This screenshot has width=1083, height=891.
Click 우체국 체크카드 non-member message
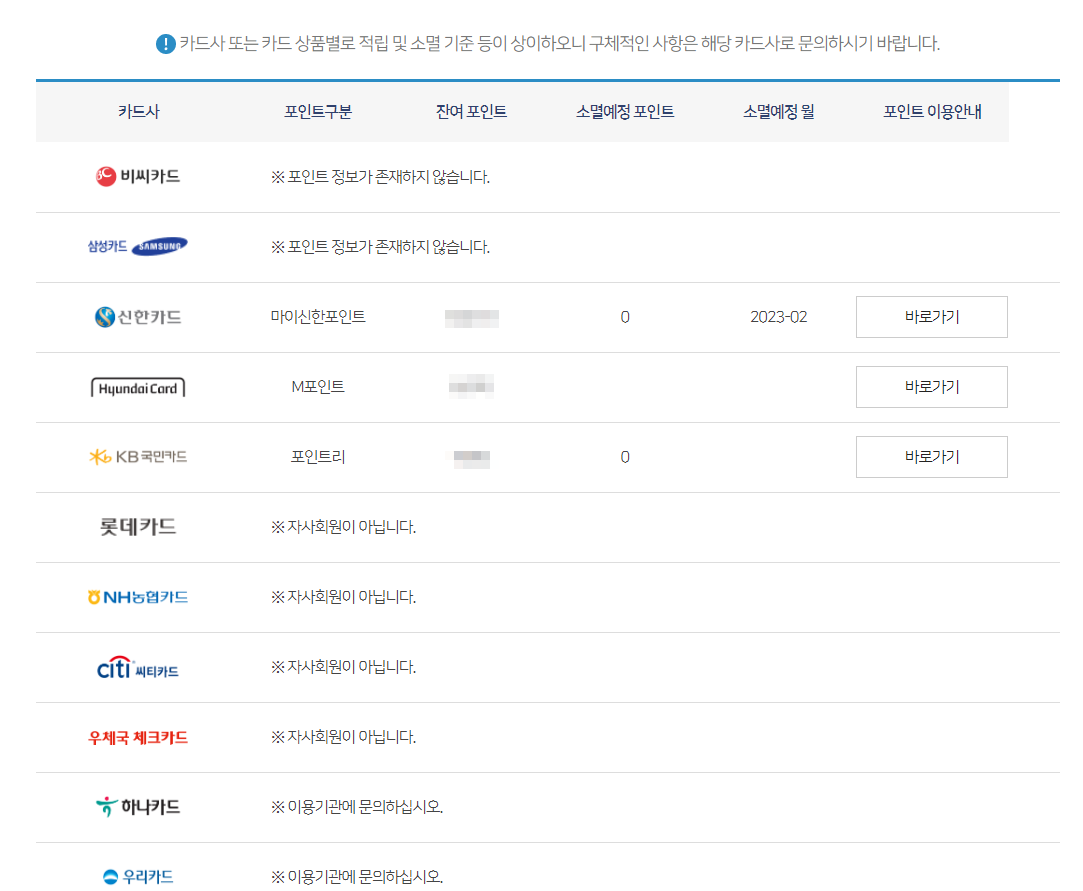[x=343, y=737]
